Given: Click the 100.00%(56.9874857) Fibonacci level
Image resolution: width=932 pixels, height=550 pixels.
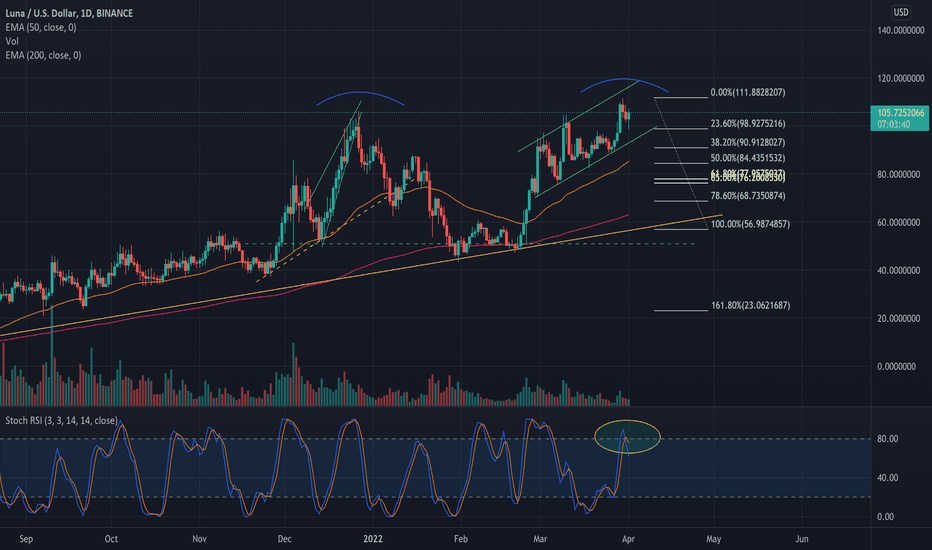Looking at the screenshot, I should coord(751,224).
